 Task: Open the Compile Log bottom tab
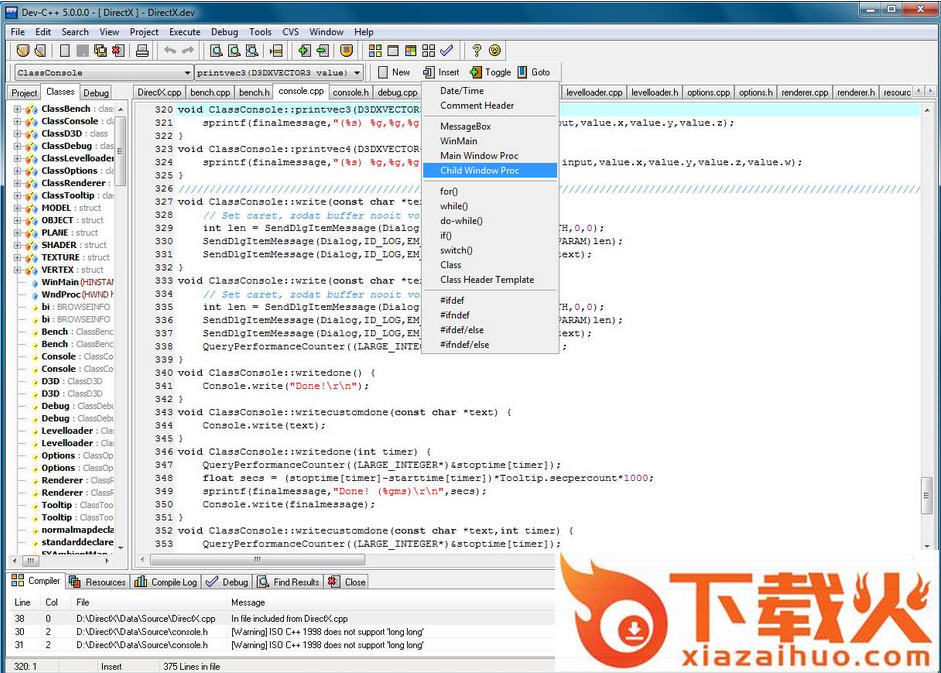[x=166, y=582]
